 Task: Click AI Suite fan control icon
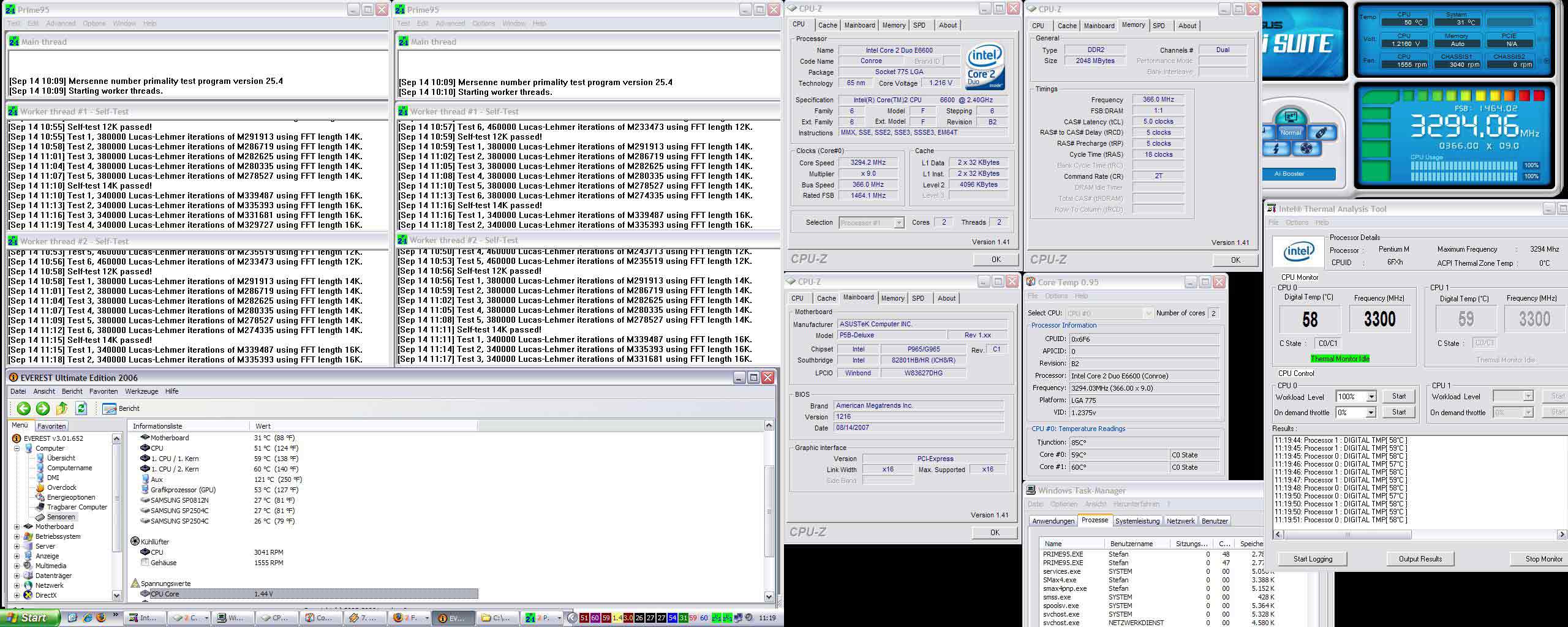tap(1305, 149)
